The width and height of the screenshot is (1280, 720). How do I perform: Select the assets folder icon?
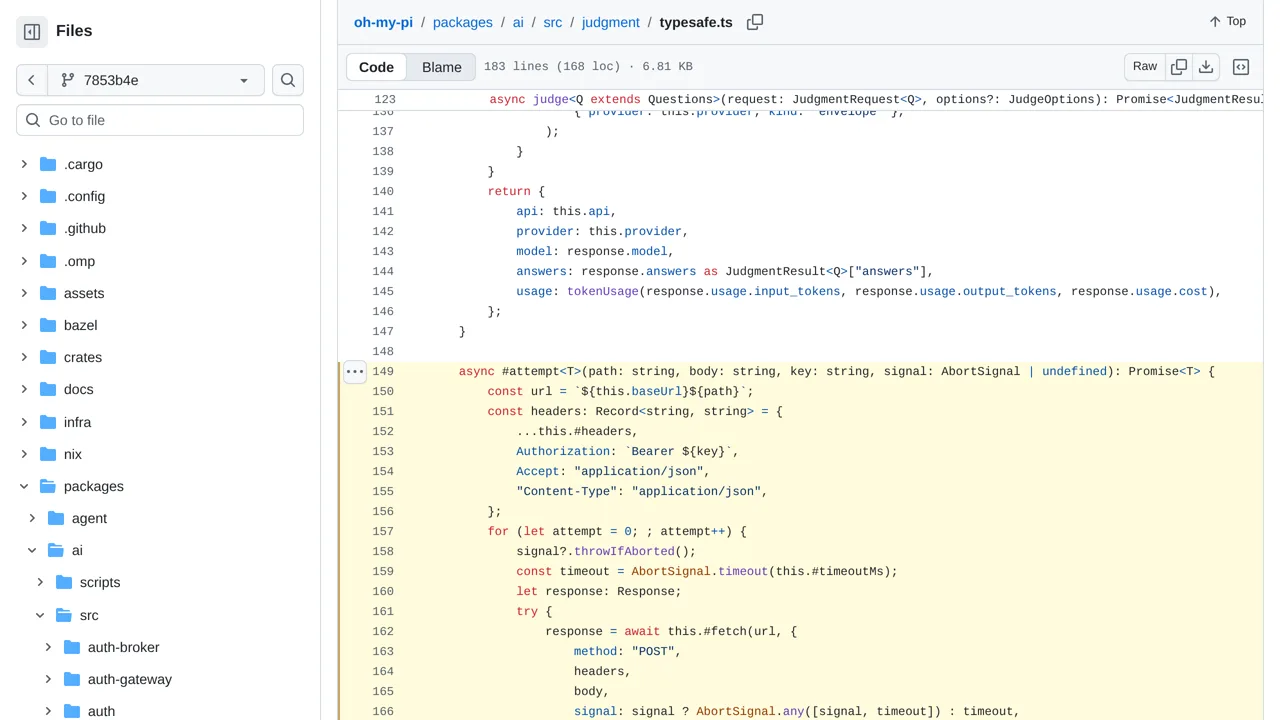[x=48, y=293]
